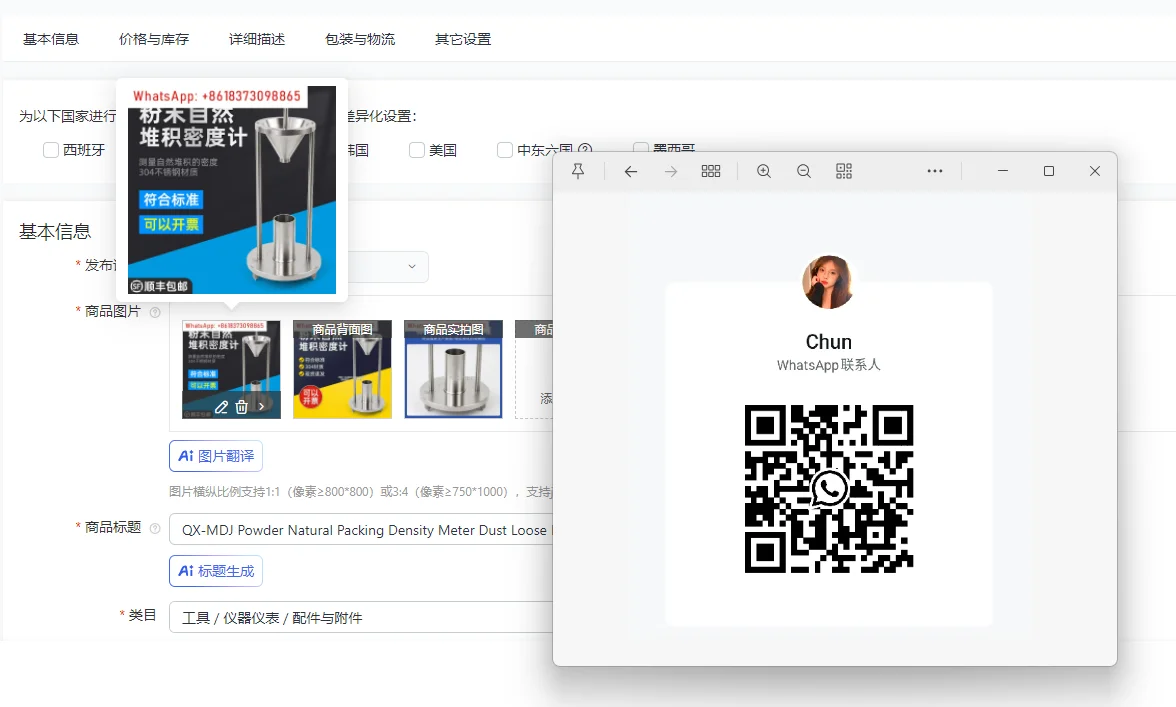Open the viewer's three-dot more menu
The height and width of the screenshot is (707, 1176).
(935, 171)
